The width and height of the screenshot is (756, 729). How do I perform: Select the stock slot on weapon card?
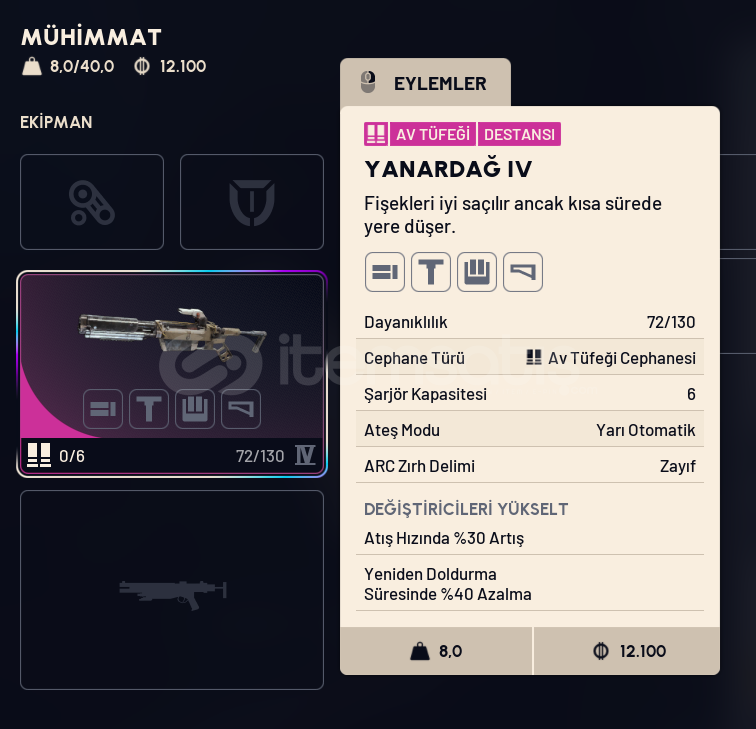[x=241, y=409]
